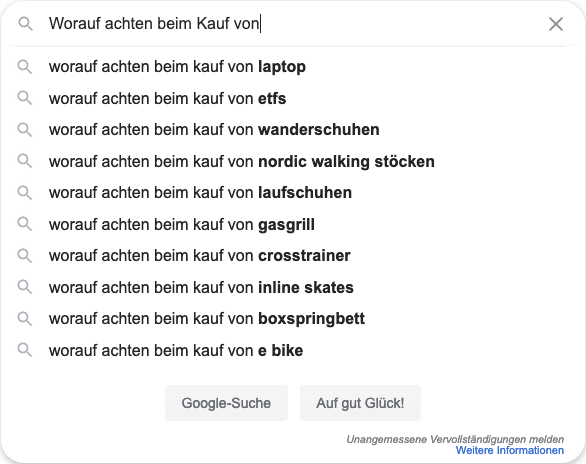Pick the 'e bike' suggestion
Viewport: 586px width, 464px height.
click(x=290, y=350)
